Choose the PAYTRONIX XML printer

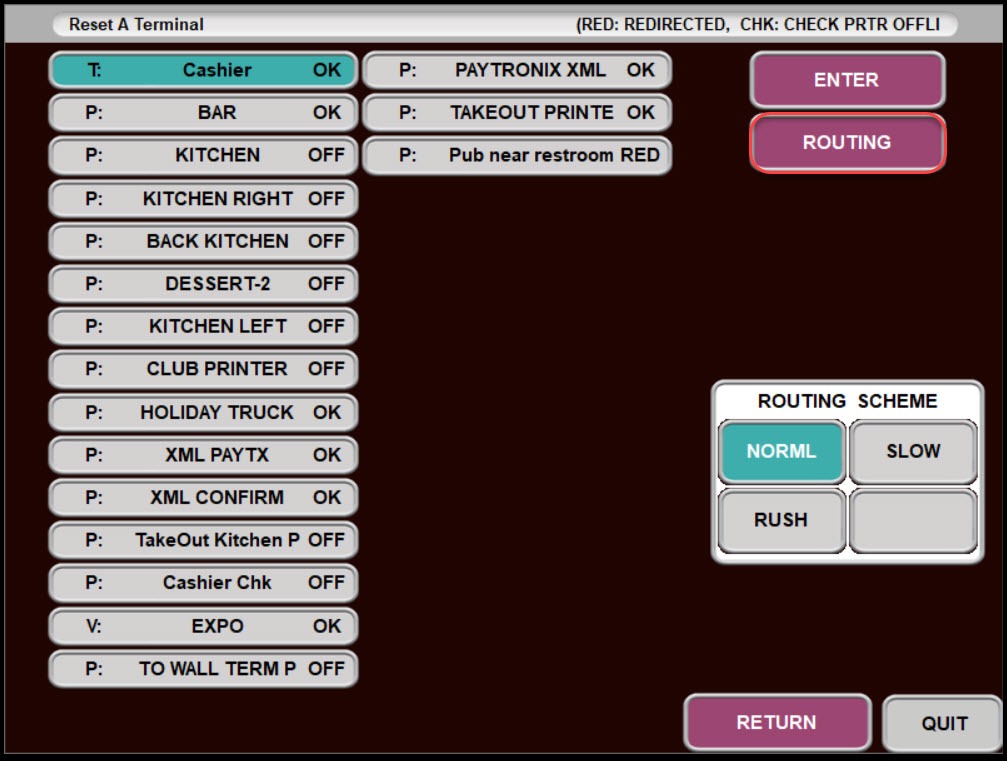click(x=517, y=70)
